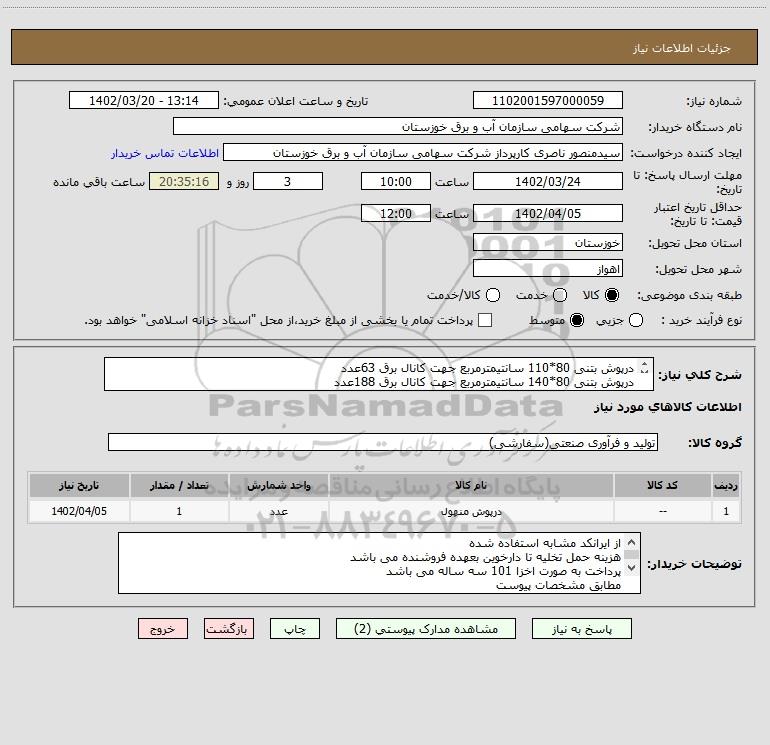Screen dimensions: 770x745
Task: Toggle the اسناد خزانه اسلامی payment checkbox
Action: (x=485, y=320)
